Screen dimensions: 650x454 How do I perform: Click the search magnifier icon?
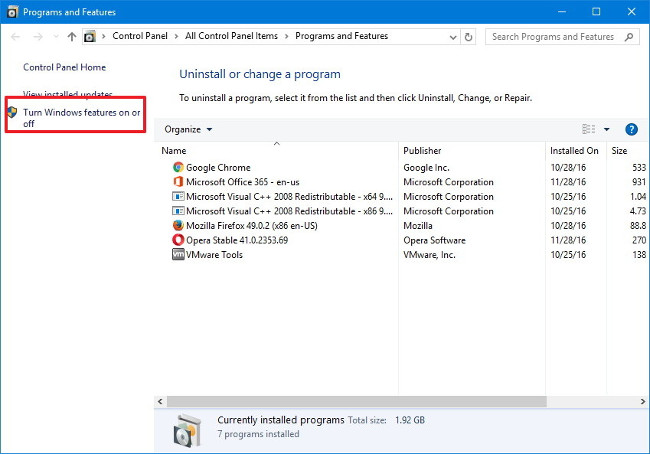tap(629, 37)
